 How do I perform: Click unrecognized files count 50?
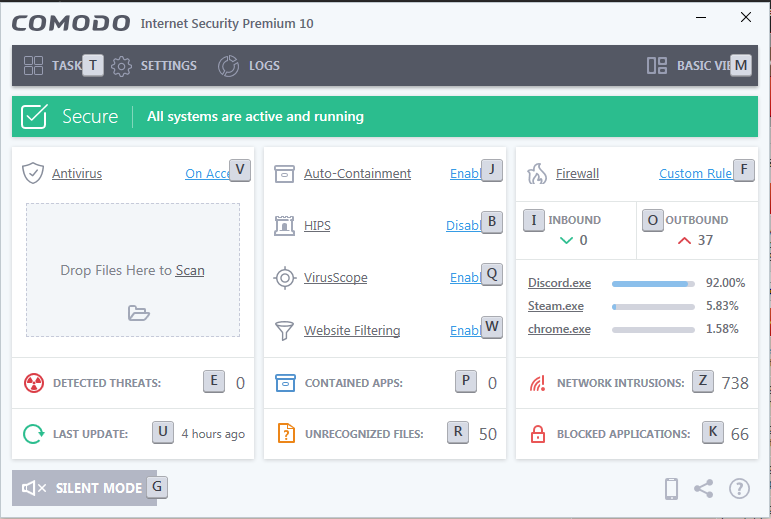click(488, 434)
